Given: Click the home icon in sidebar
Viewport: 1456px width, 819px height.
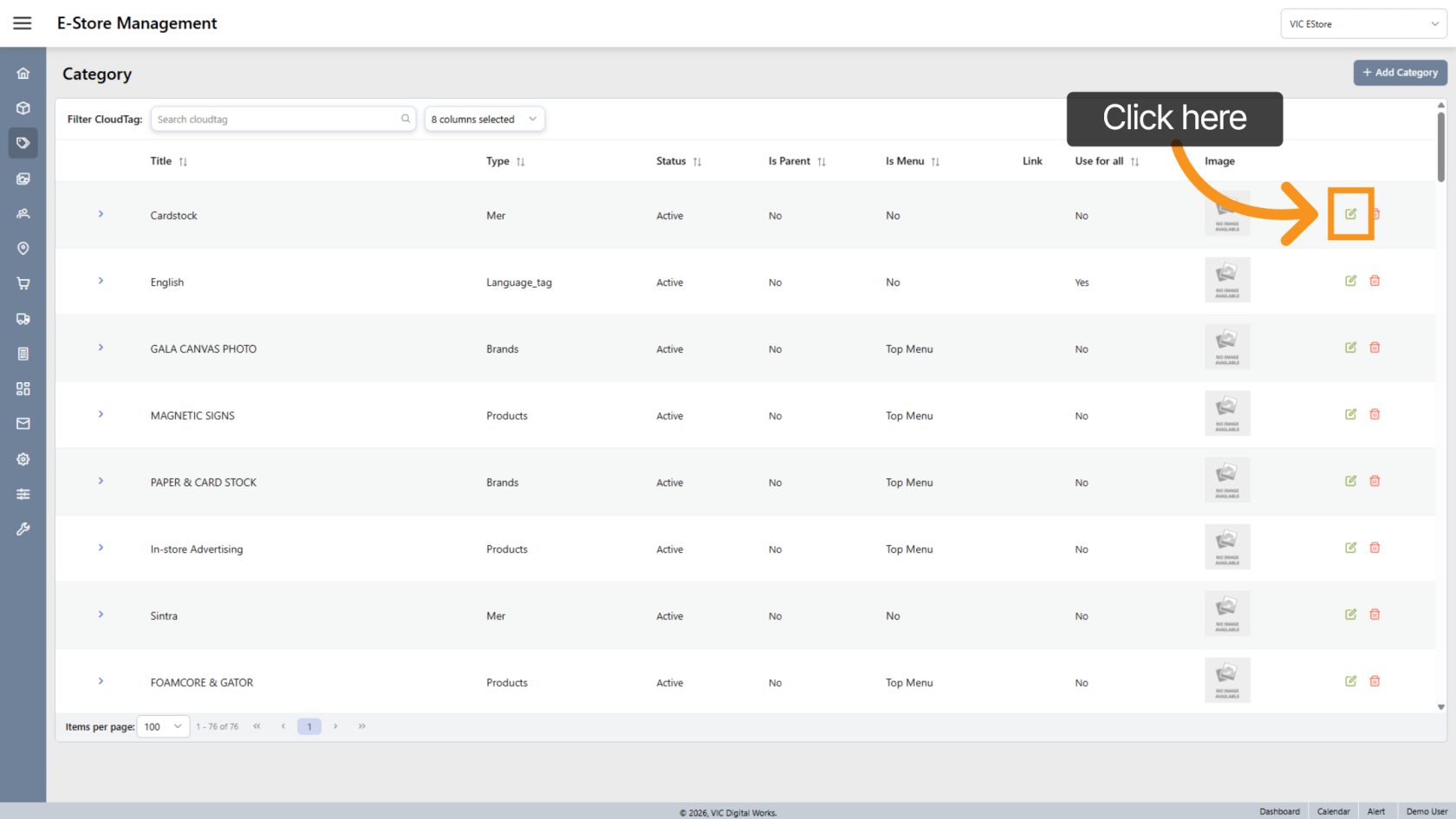Looking at the screenshot, I should point(23,74).
